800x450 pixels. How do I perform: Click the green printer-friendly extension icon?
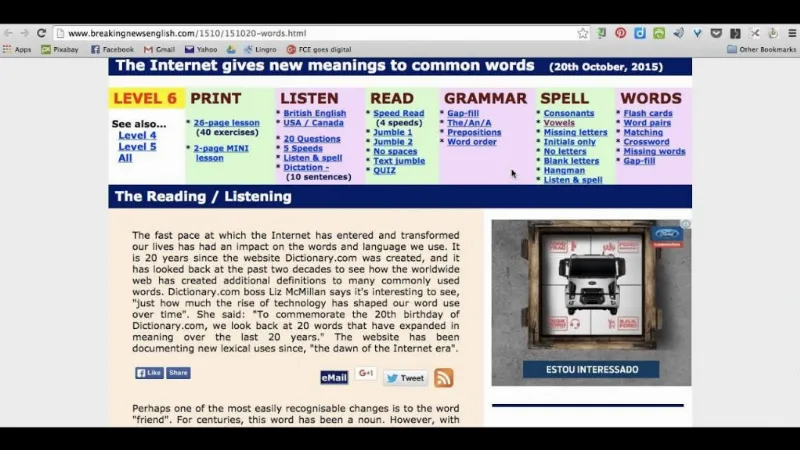pos(659,33)
